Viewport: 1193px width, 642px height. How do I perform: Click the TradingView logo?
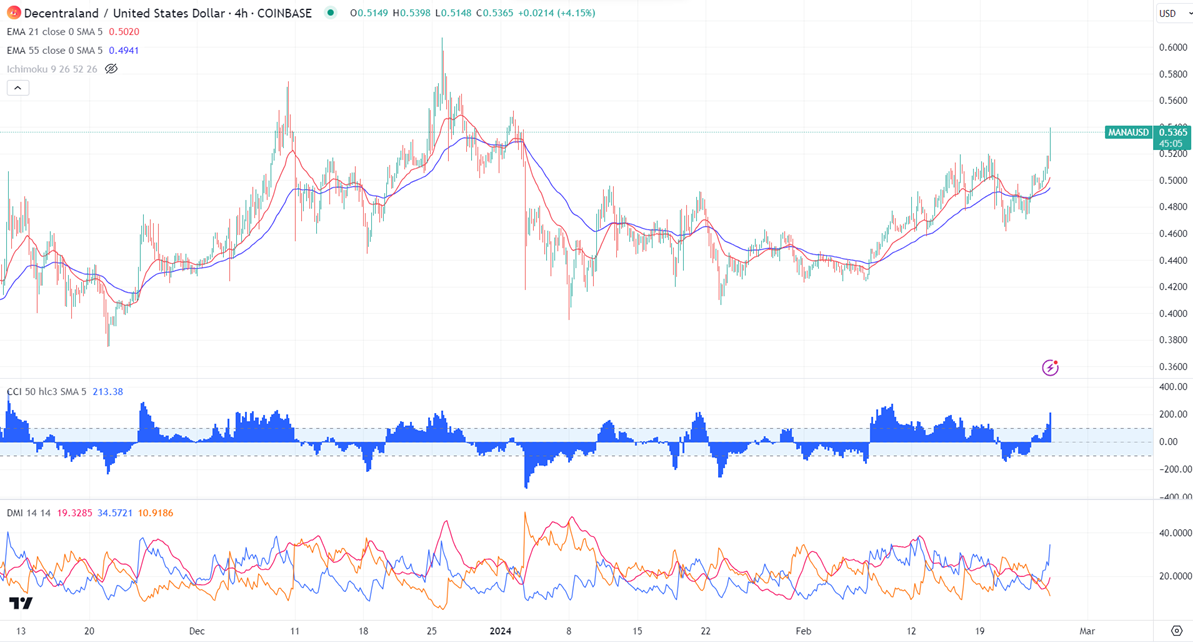[x=21, y=603]
